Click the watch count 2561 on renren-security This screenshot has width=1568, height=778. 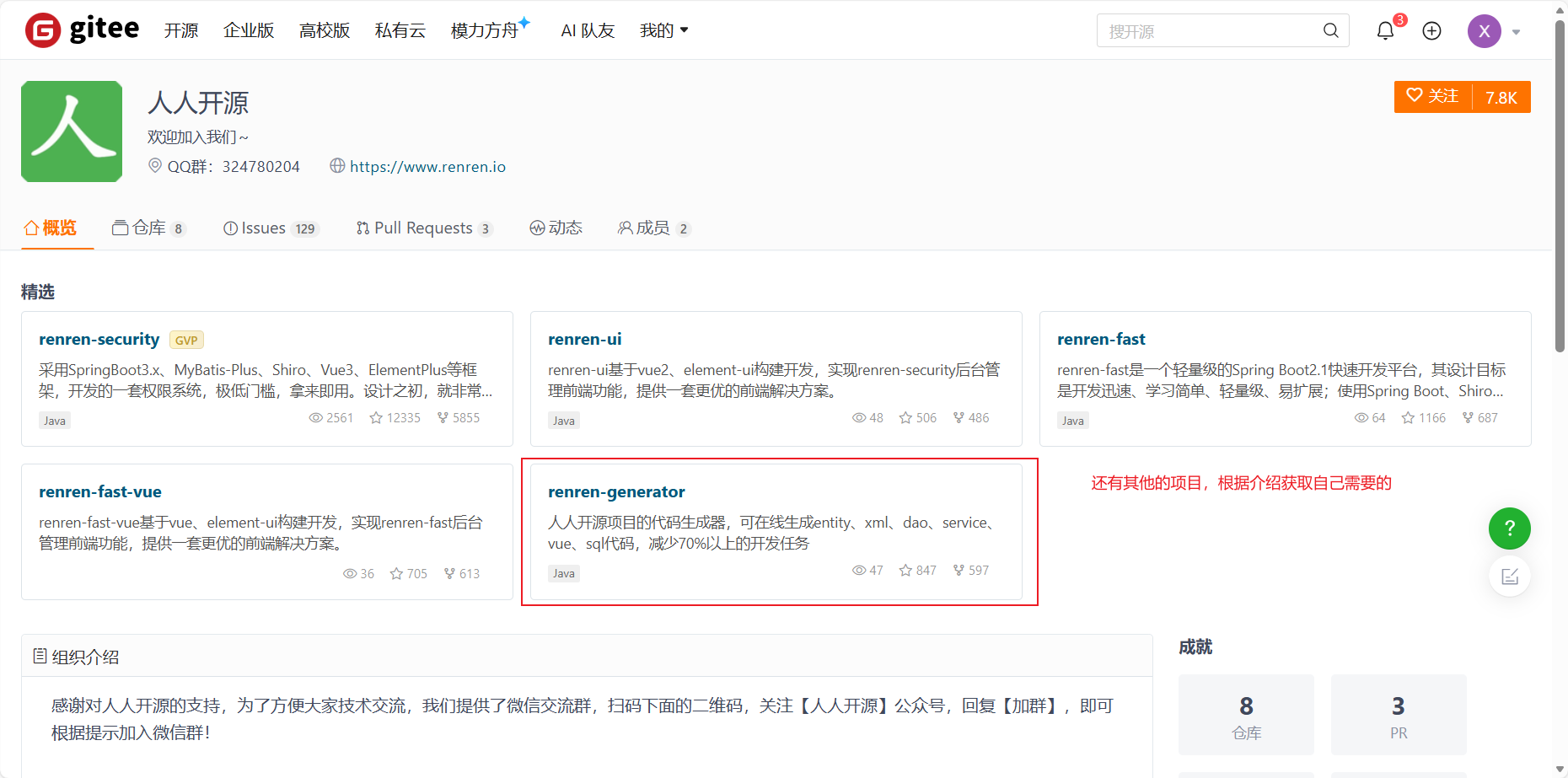click(x=331, y=417)
